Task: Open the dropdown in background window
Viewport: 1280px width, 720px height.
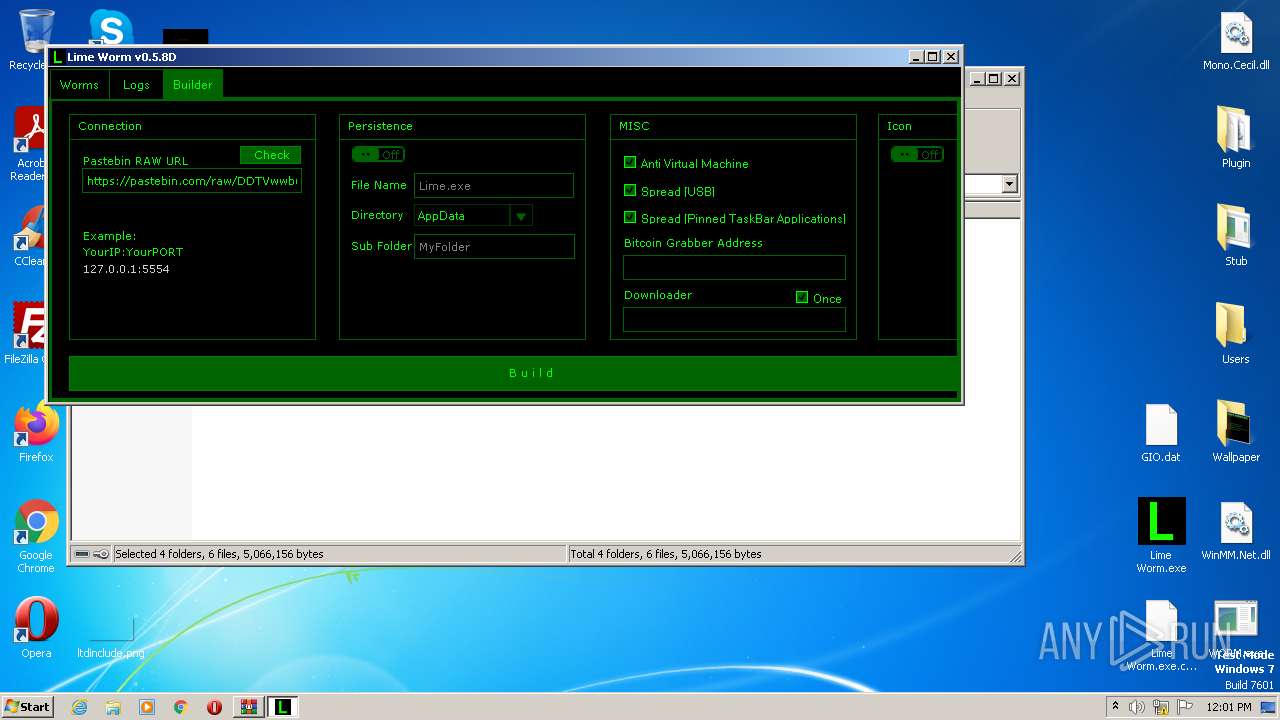Action: click(x=1009, y=184)
